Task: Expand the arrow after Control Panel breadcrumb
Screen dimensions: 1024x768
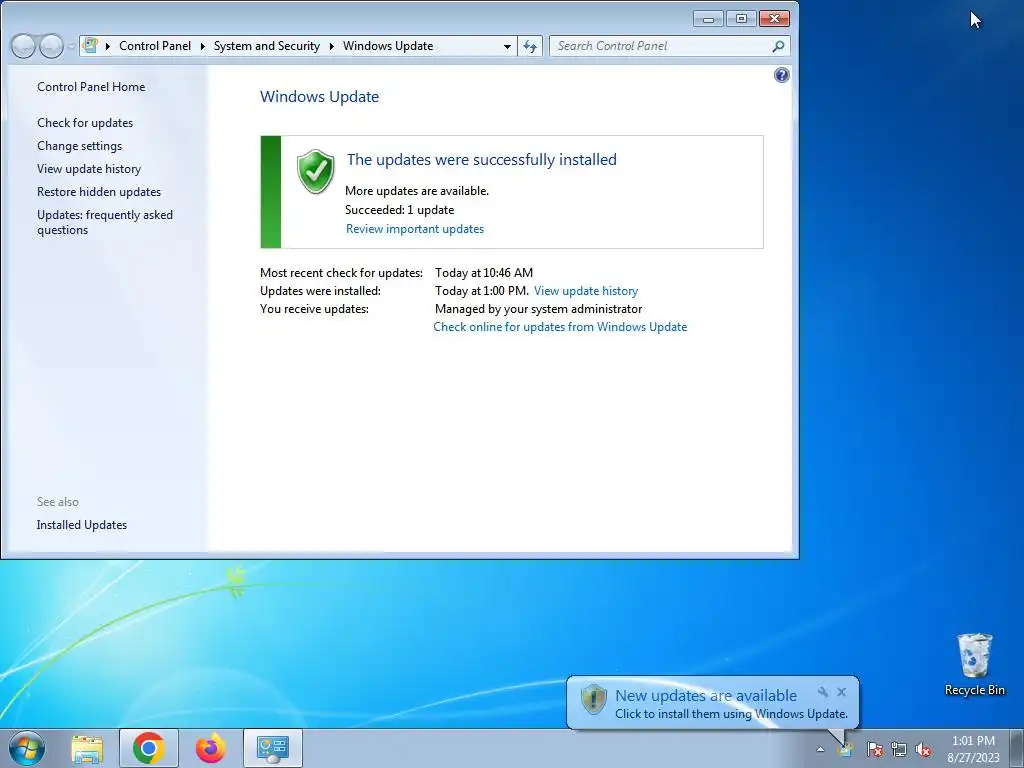Action: [x=202, y=46]
